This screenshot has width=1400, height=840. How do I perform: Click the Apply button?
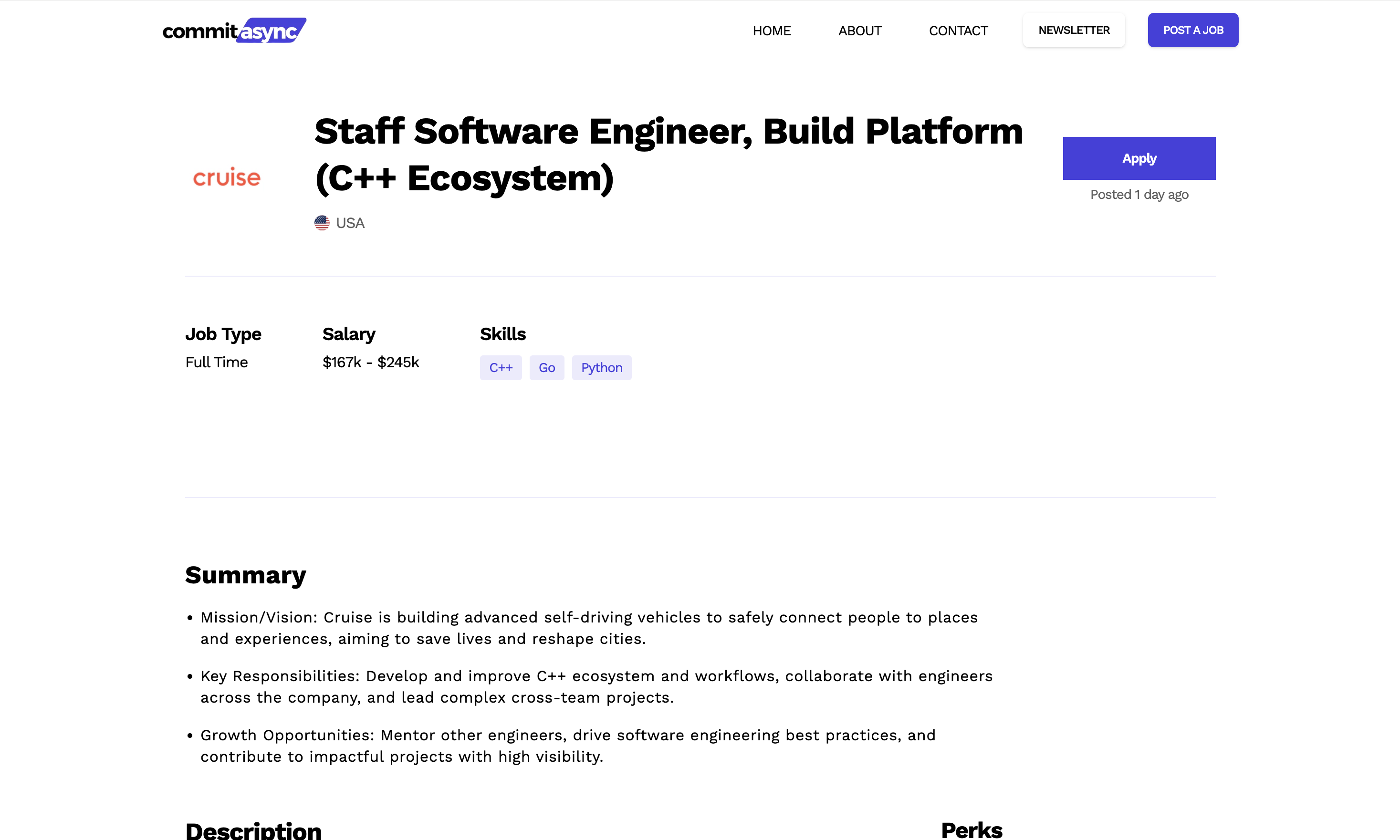(x=1139, y=158)
